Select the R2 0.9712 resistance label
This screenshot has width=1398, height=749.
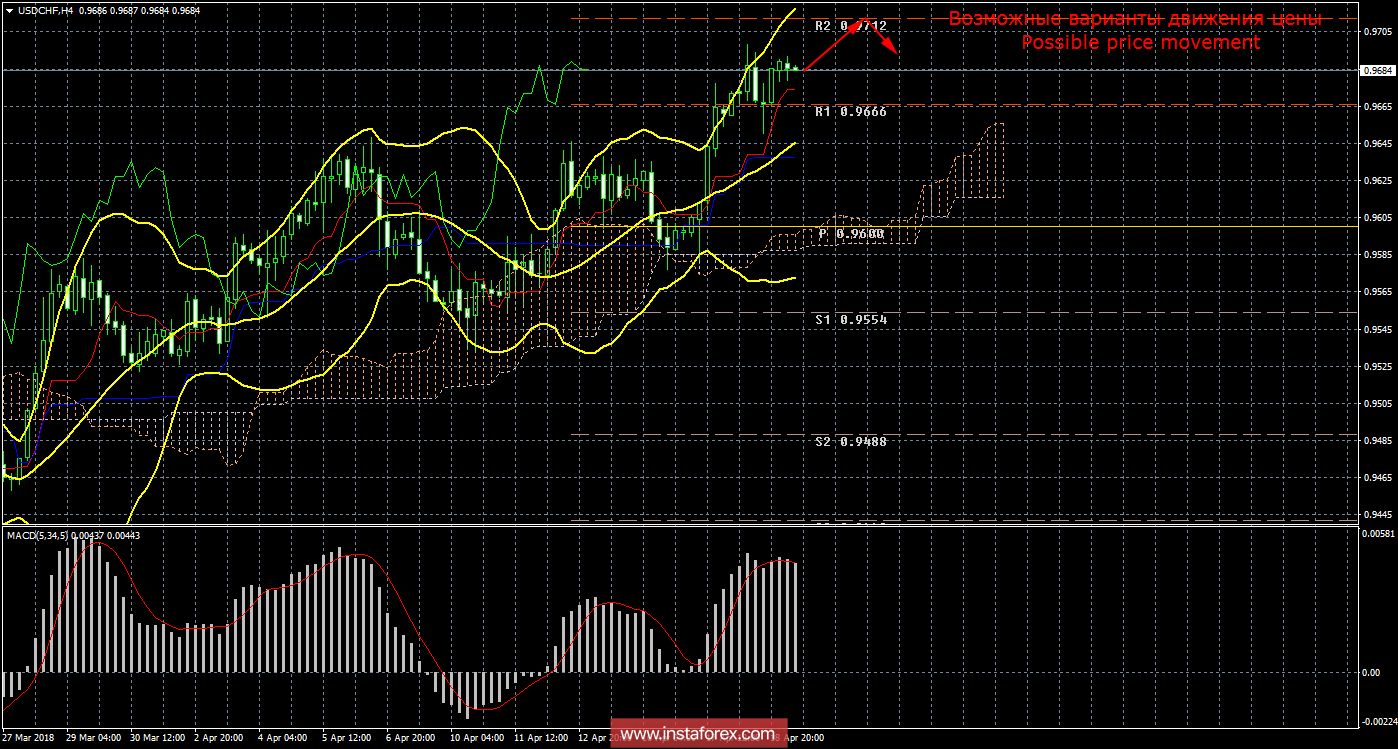(850, 26)
